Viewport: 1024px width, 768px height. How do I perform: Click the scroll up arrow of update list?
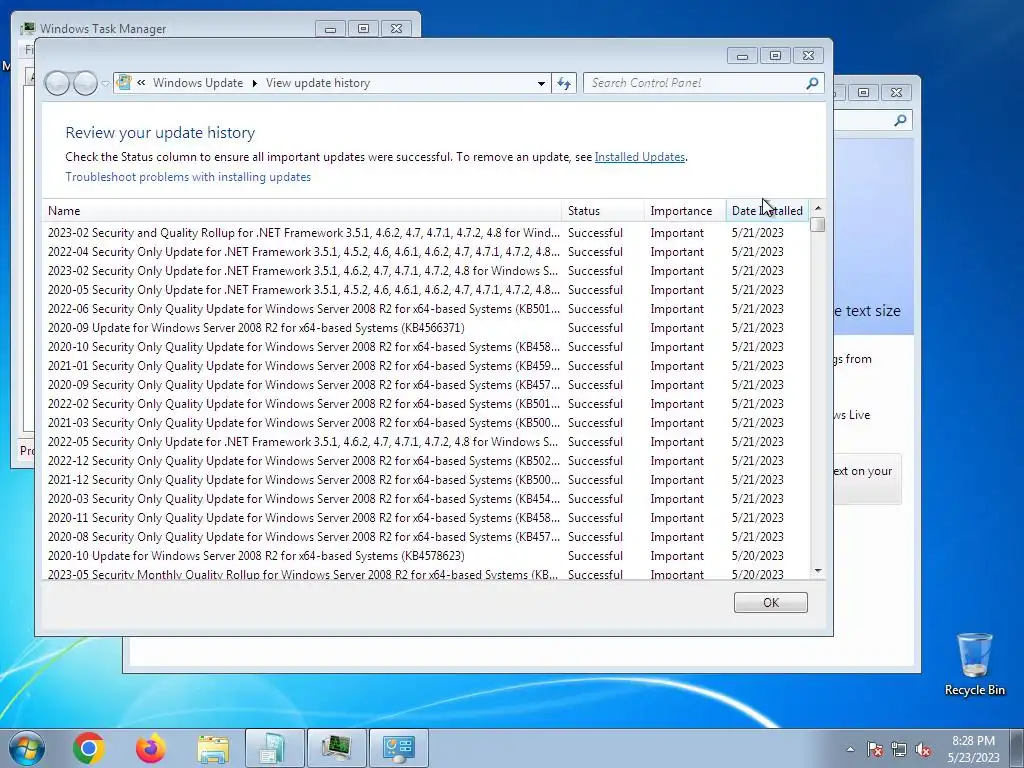pos(818,208)
